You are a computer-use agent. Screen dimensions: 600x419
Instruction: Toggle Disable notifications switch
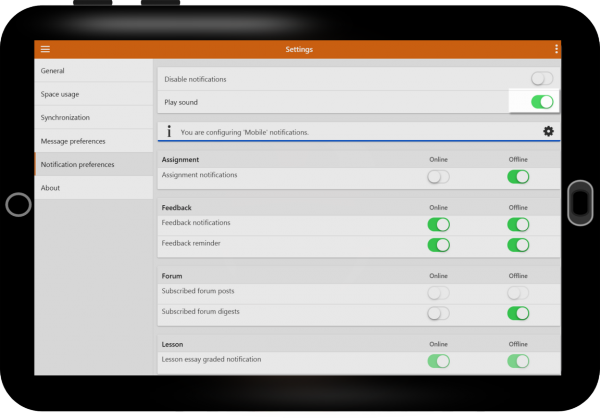pyautogui.click(x=541, y=79)
